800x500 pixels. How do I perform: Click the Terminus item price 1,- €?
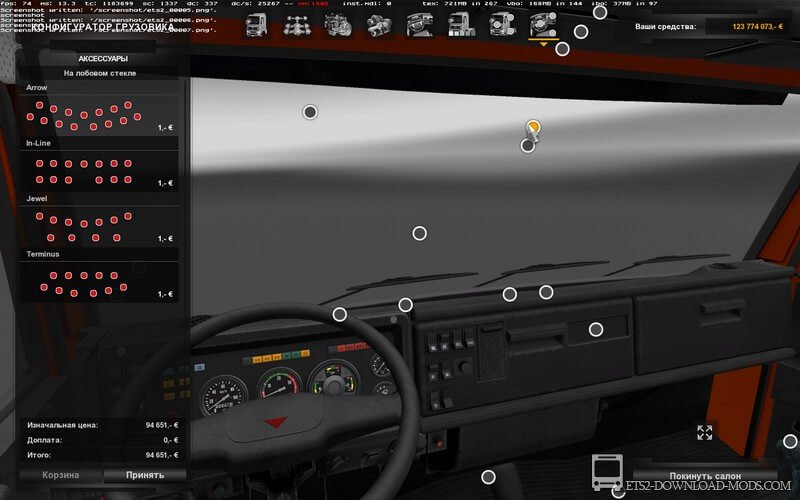[165, 294]
